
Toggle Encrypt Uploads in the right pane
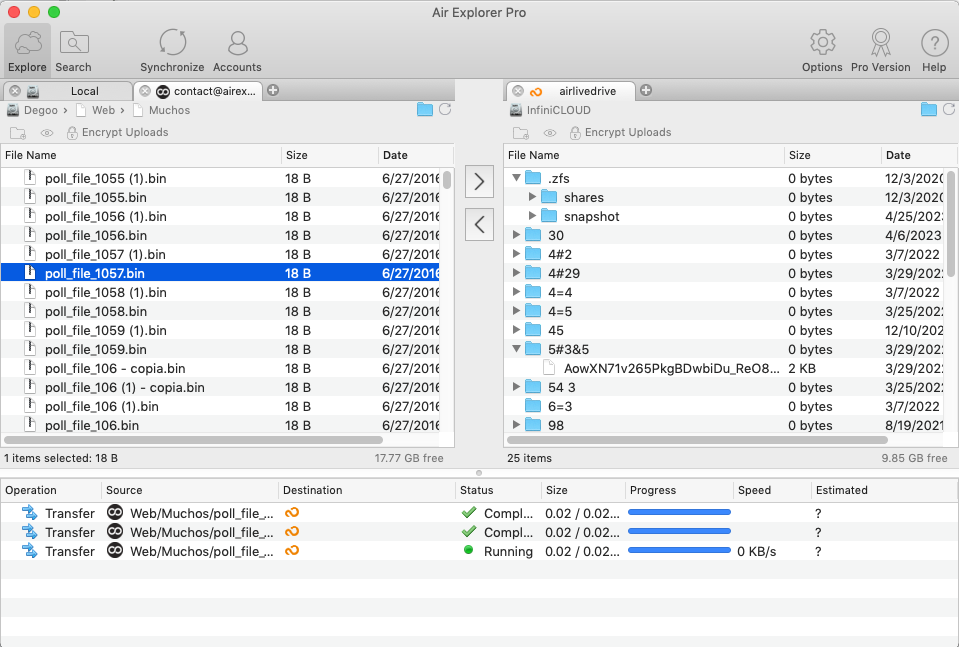620,133
